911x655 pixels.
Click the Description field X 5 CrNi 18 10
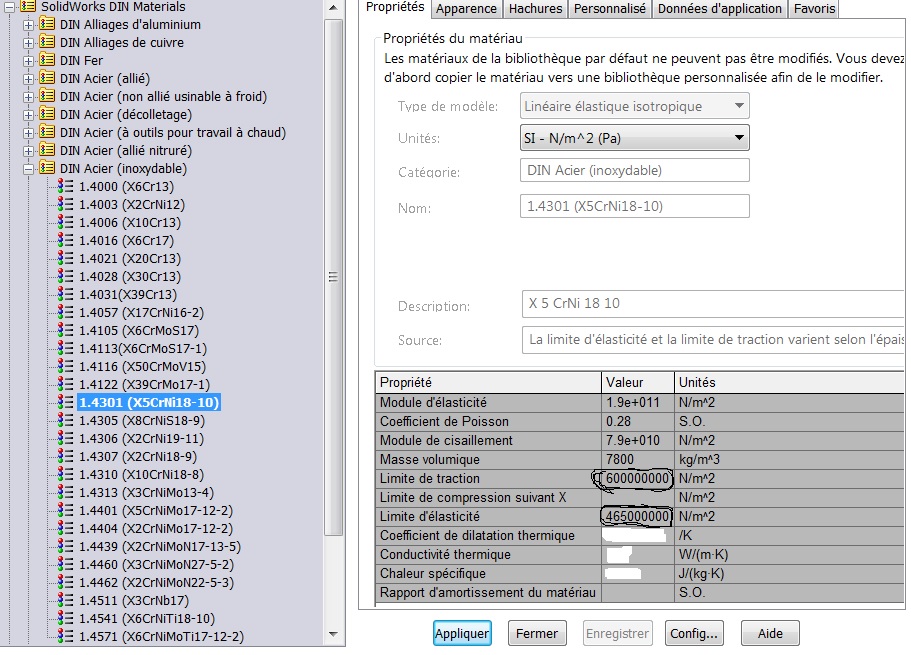pos(713,304)
